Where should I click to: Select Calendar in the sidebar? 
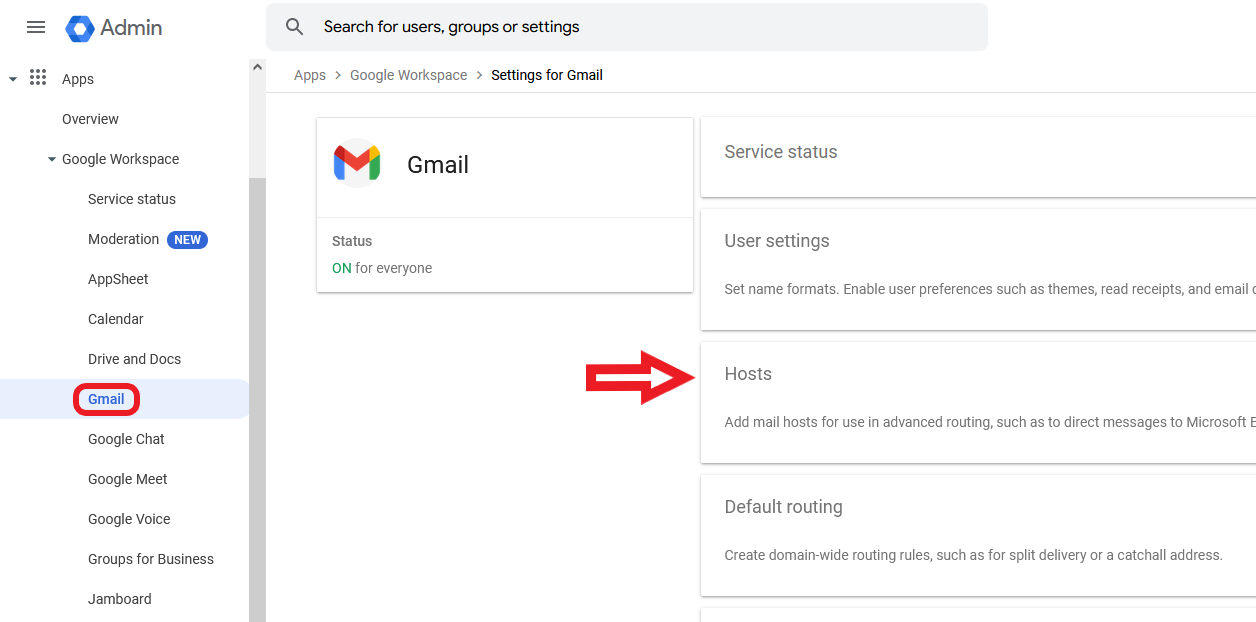115,318
